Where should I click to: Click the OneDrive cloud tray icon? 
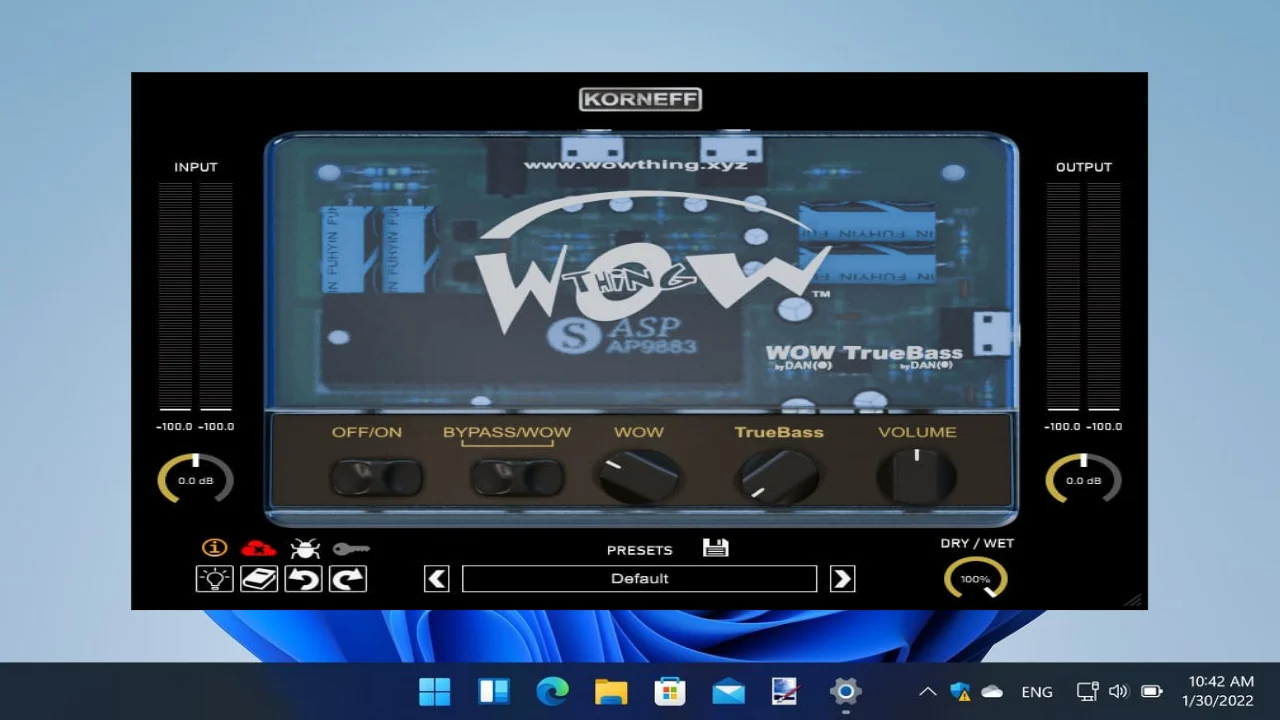click(x=992, y=691)
